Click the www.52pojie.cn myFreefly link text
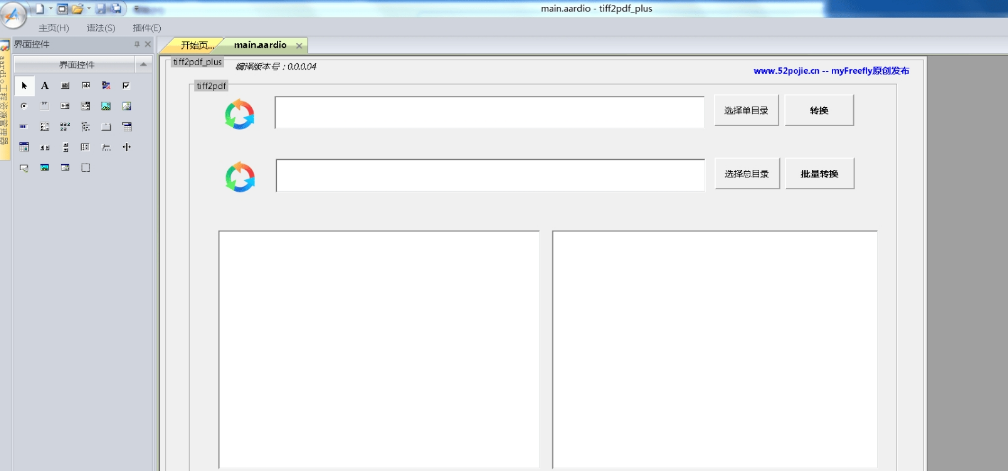Image resolution: width=1008 pixels, height=471 pixels. click(831, 71)
